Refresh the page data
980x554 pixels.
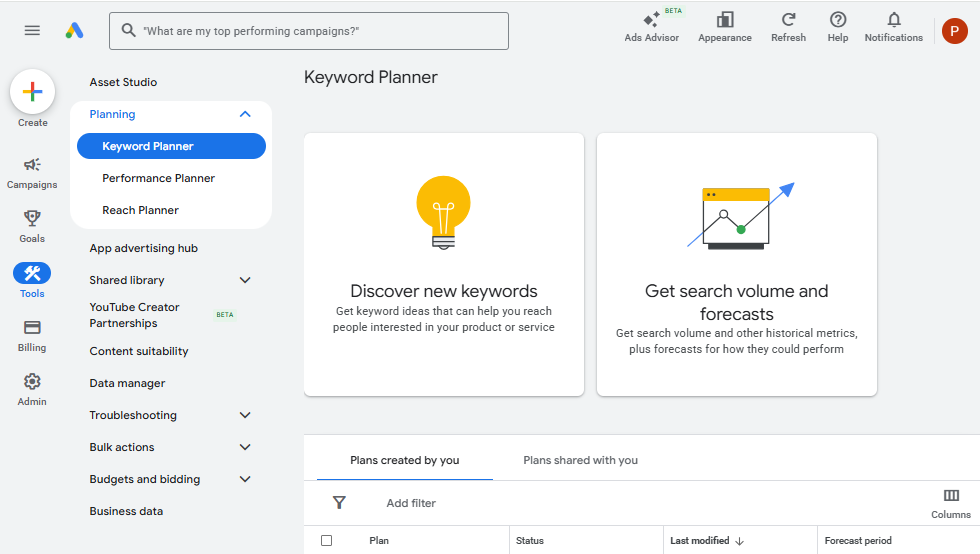click(x=788, y=27)
